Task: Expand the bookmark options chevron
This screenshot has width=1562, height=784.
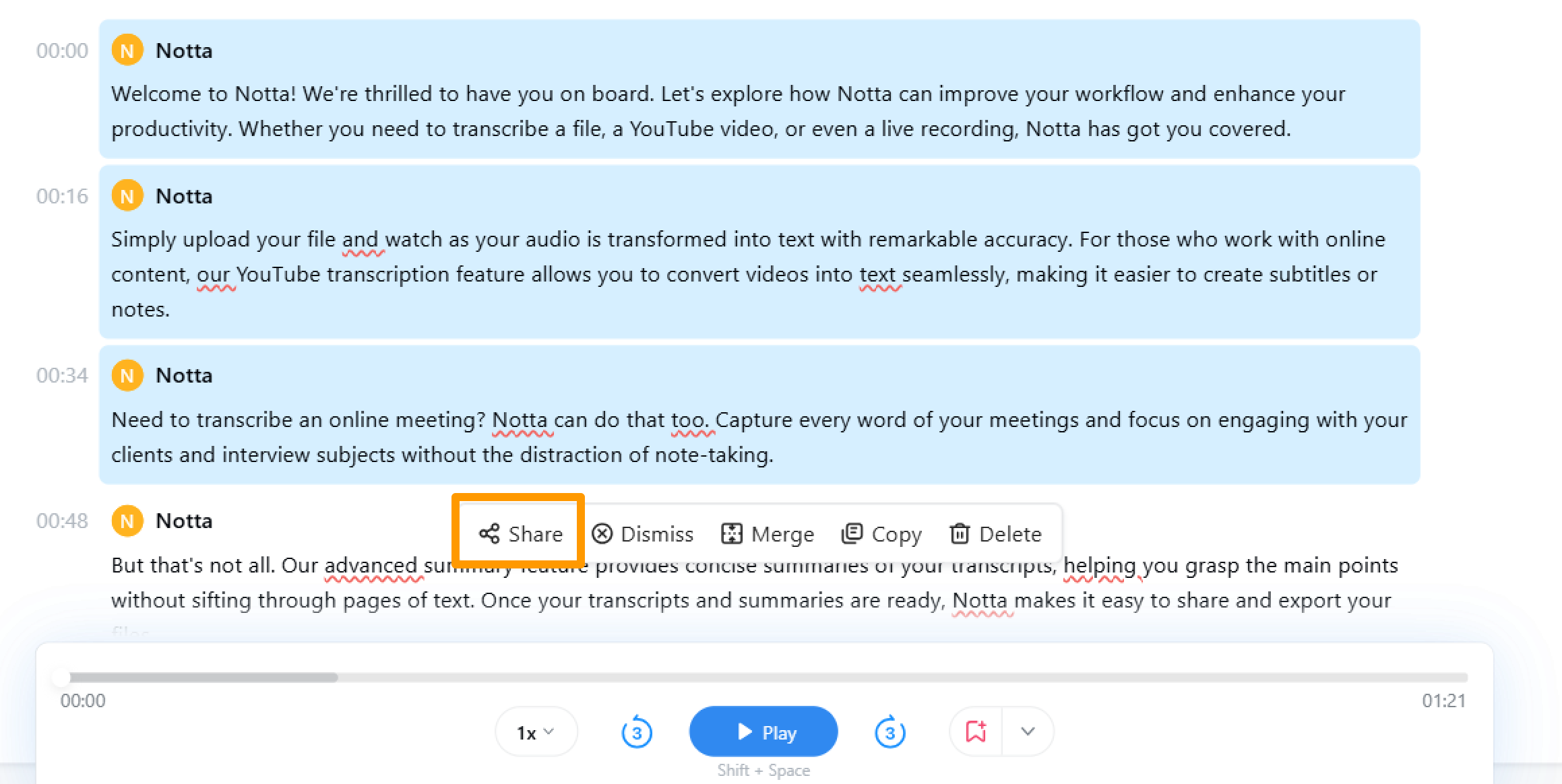Action: point(1028,731)
